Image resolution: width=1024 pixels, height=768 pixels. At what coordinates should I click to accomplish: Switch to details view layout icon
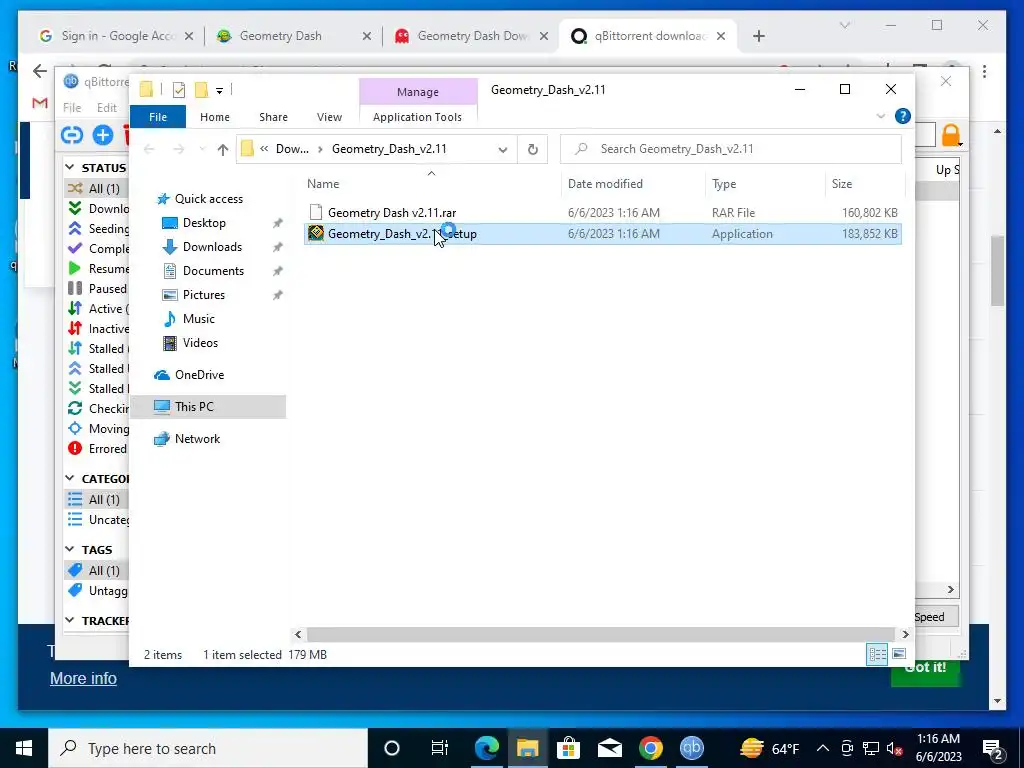point(877,654)
